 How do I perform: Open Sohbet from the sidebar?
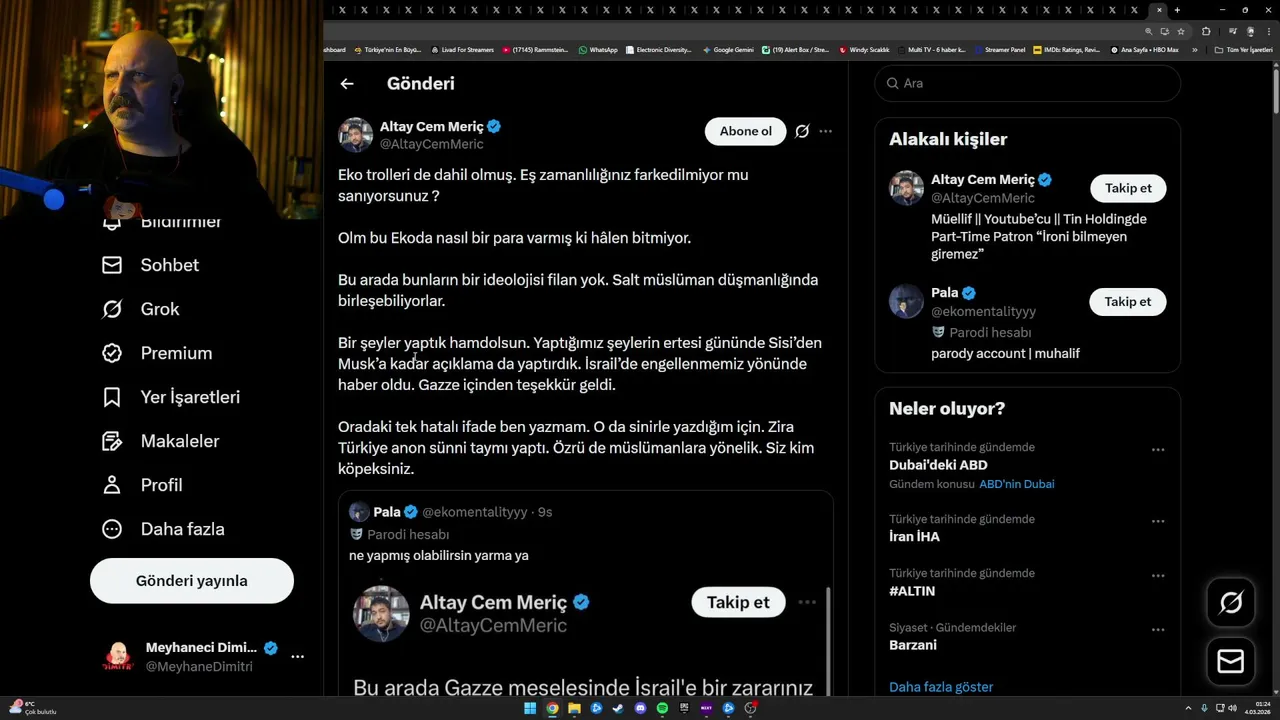point(152,265)
